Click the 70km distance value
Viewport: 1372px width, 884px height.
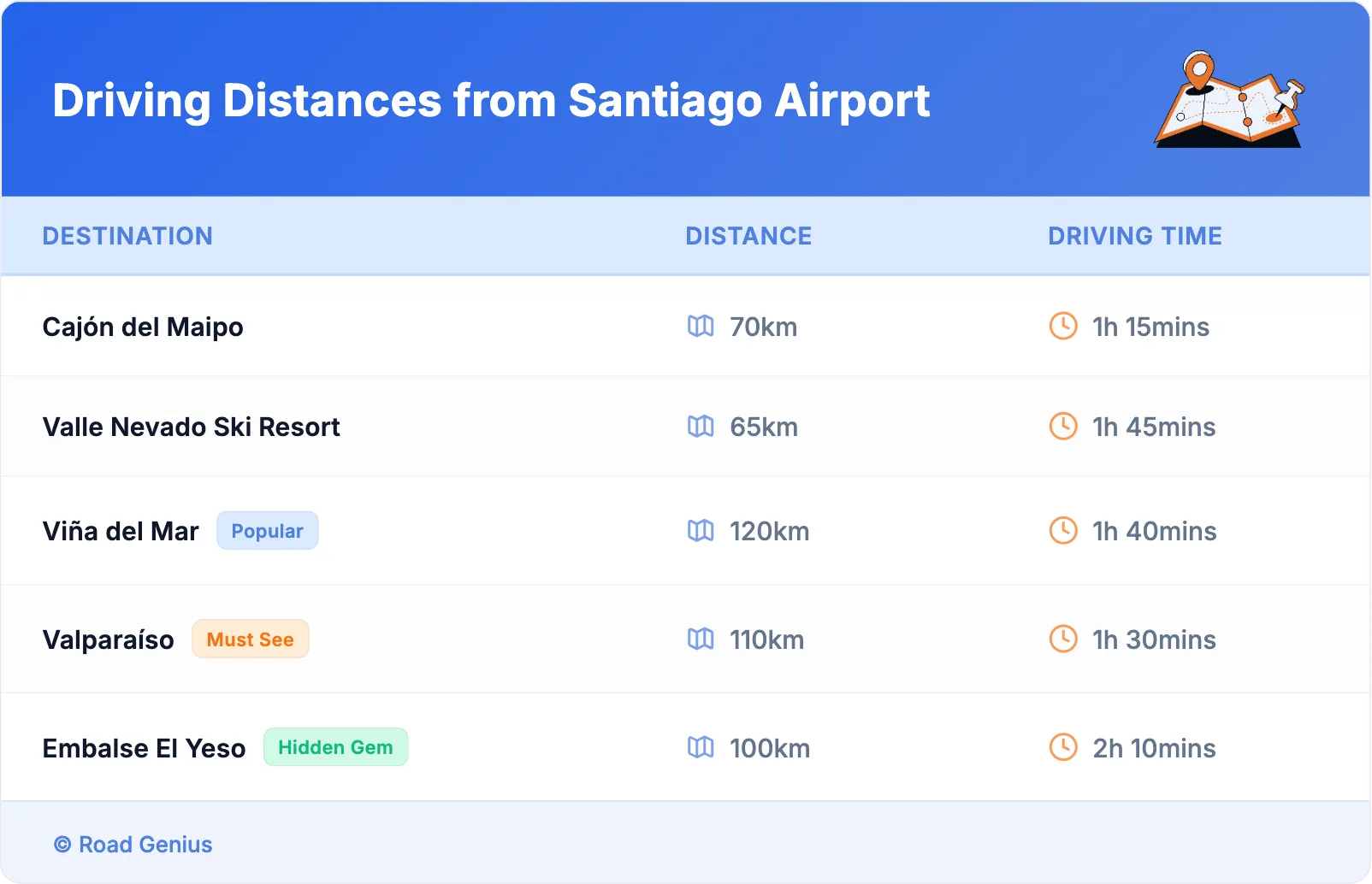(x=763, y=327)
